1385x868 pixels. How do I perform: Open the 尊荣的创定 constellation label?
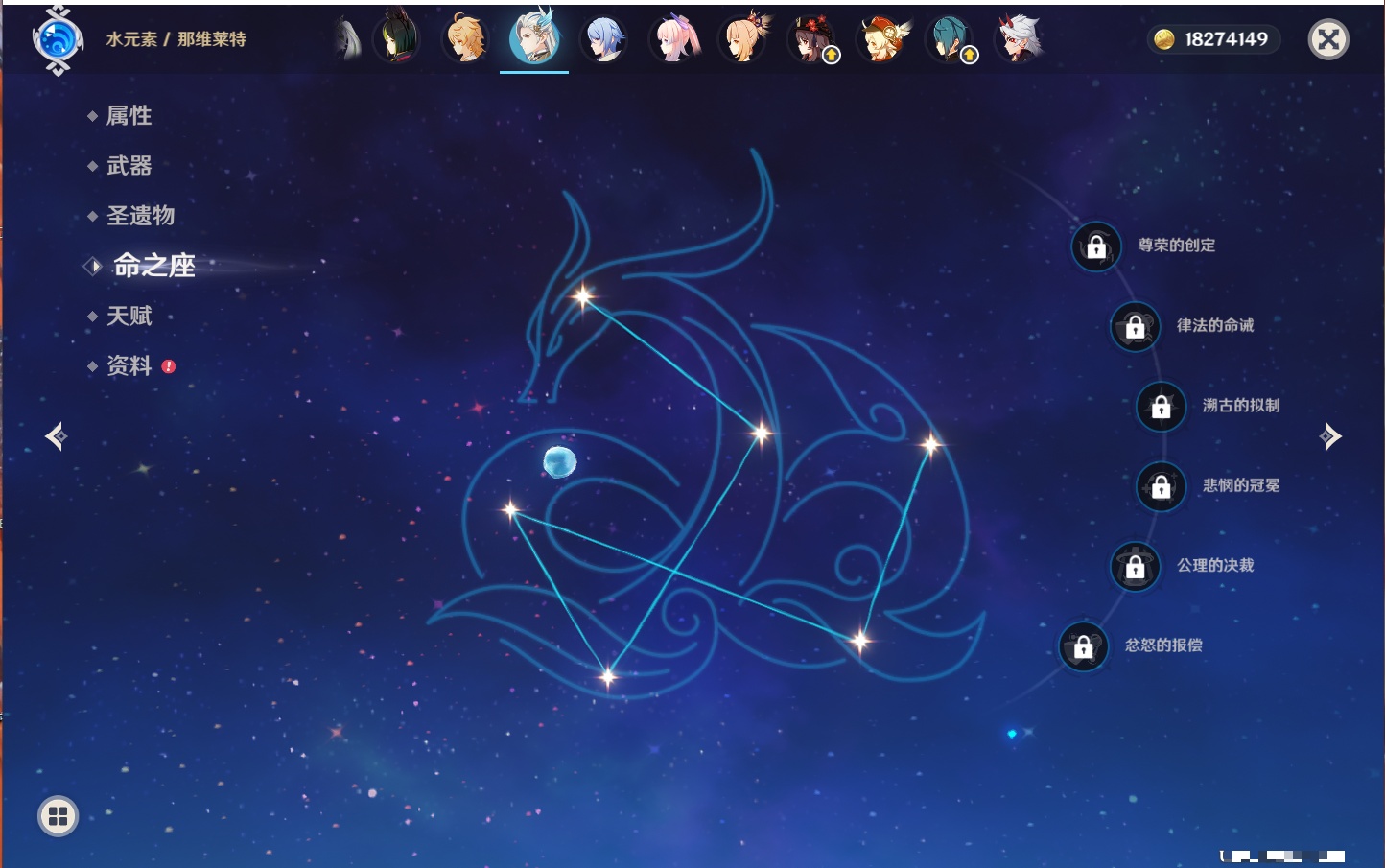pyautogui.click(x=1177, y=246)
